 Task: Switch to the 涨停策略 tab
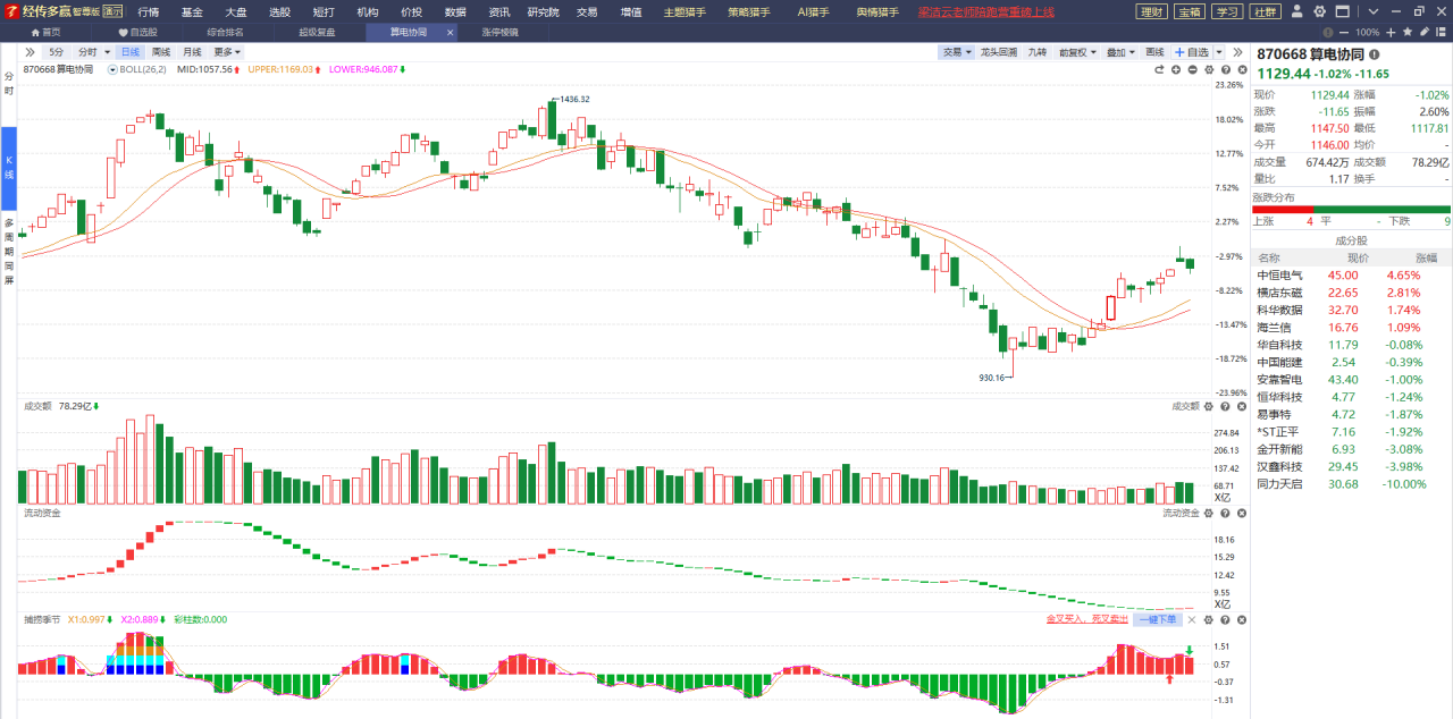pos(500,32)
